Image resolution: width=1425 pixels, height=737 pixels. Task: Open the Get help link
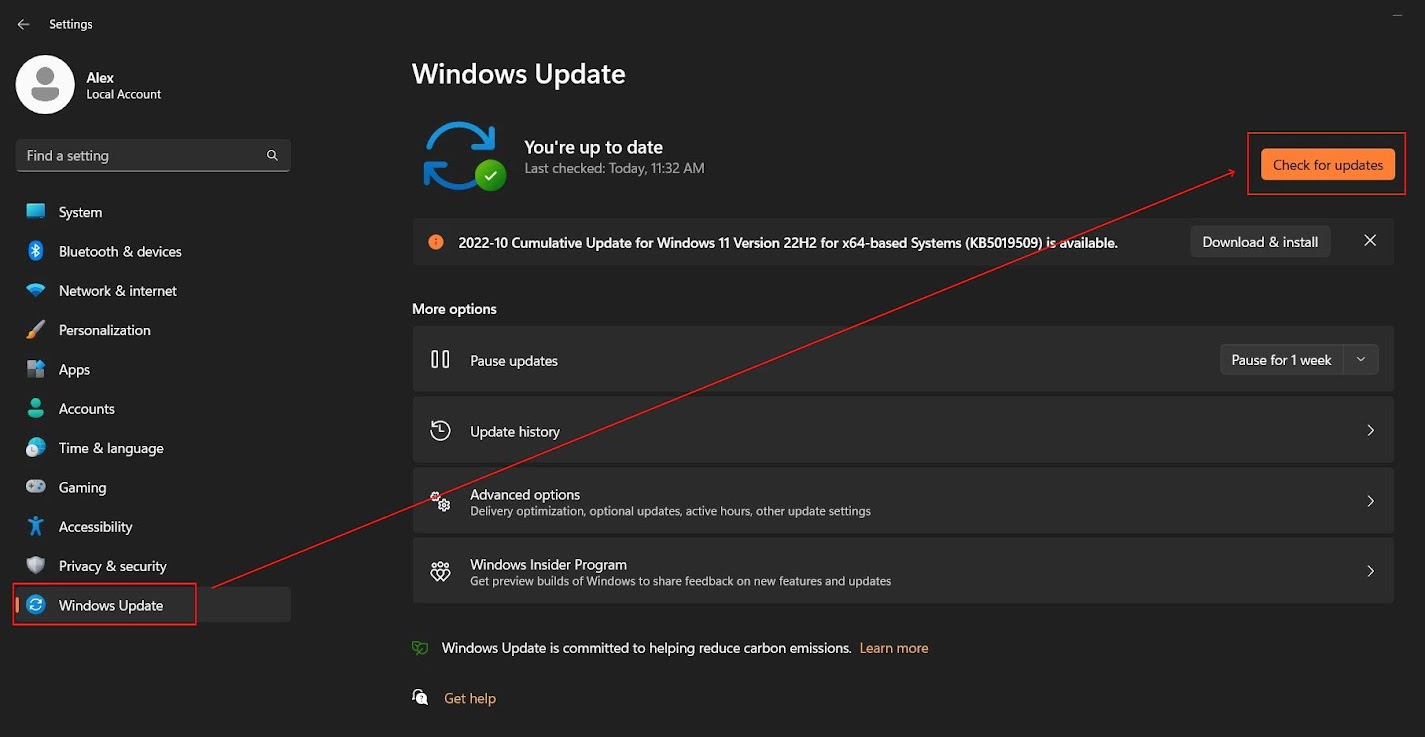470,698
